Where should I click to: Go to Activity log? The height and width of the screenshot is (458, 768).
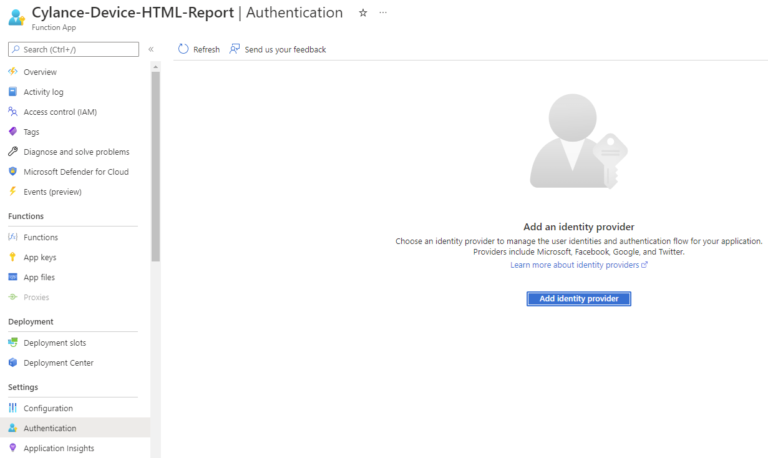tap(43, 92)
